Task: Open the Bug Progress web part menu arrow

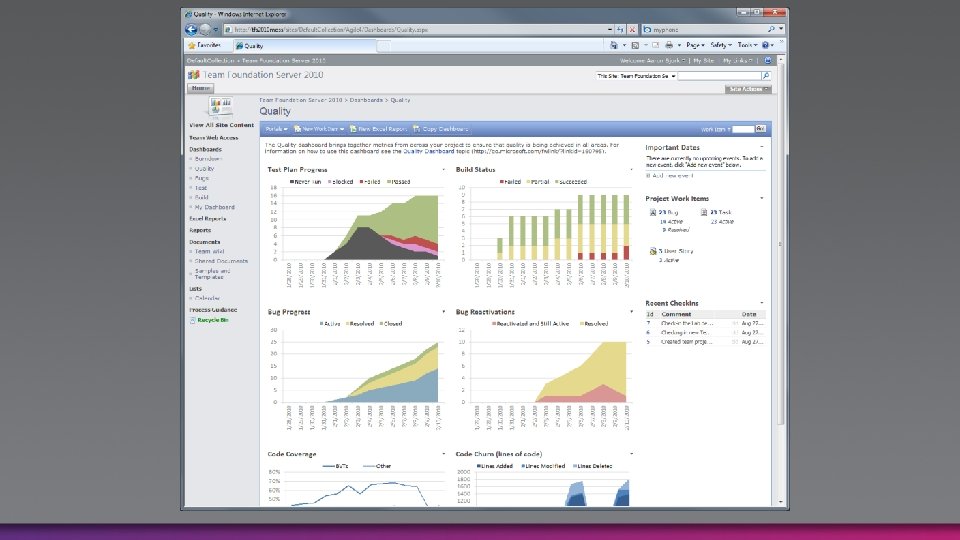Action: (x=443, y=312)
